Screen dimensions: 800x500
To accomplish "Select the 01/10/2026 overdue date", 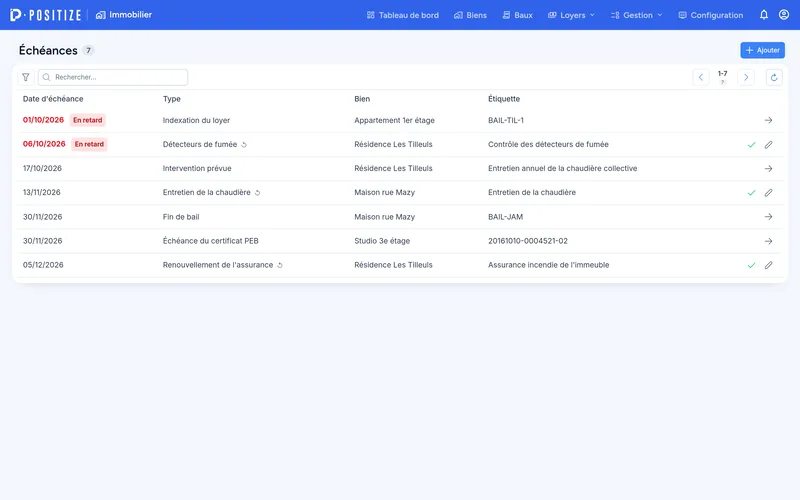I will 43,120.
